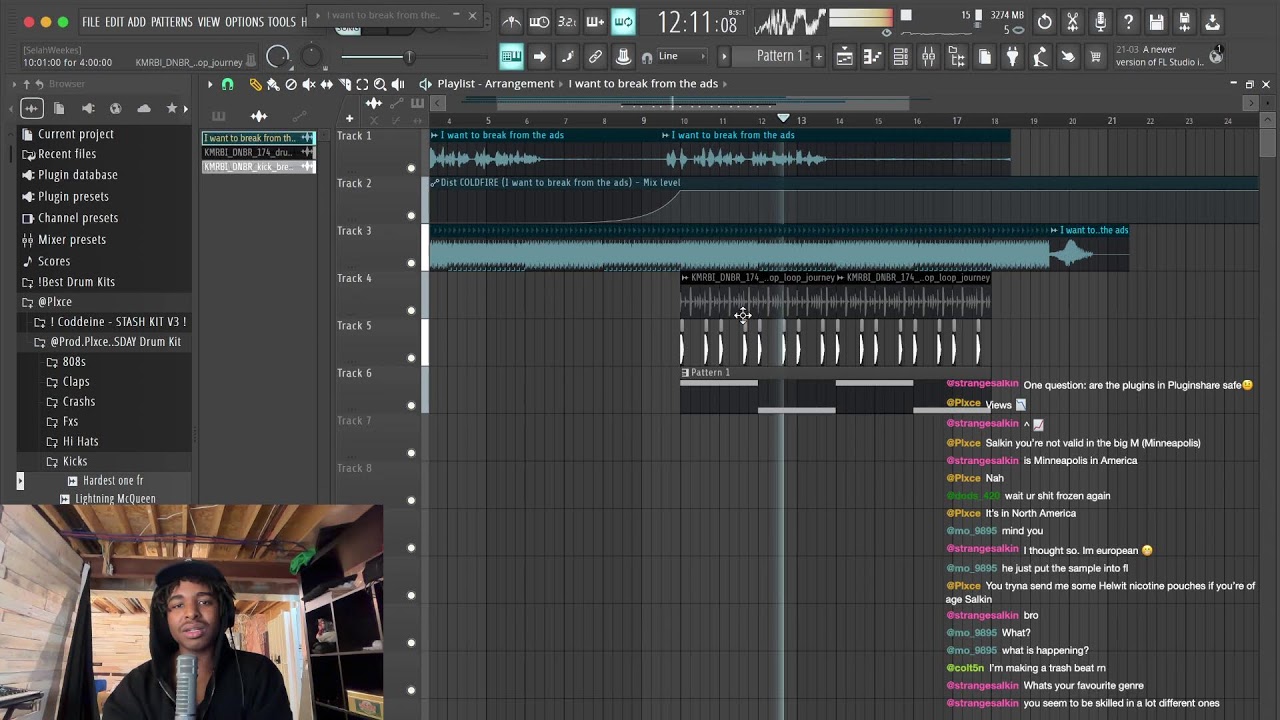The width and height of the screenshot is (1280, 720).
Task: Select the Paint brush tool
Action: (x=273, y=85)
